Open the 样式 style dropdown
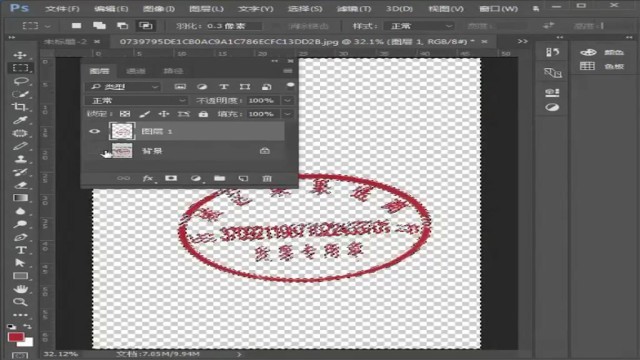This screenshot has width=640, height=360. 419,26
